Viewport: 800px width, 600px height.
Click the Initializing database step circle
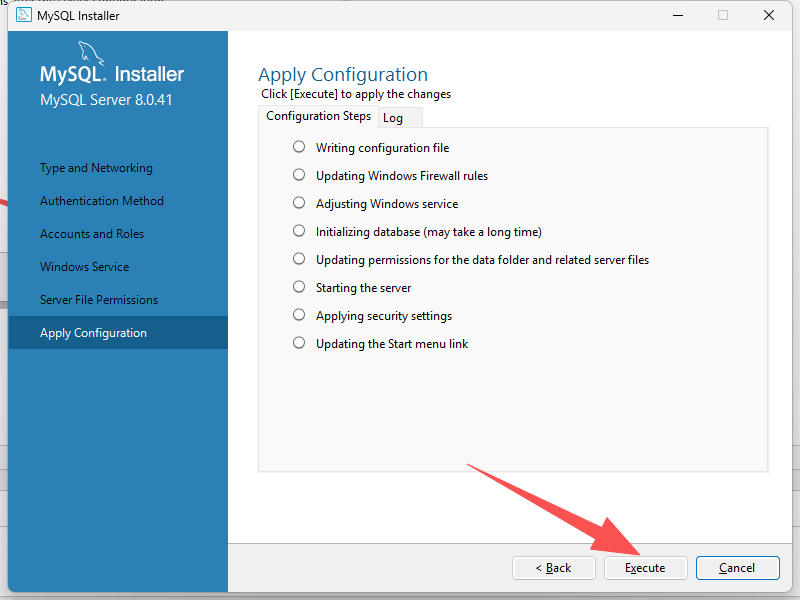click(299, 231)
